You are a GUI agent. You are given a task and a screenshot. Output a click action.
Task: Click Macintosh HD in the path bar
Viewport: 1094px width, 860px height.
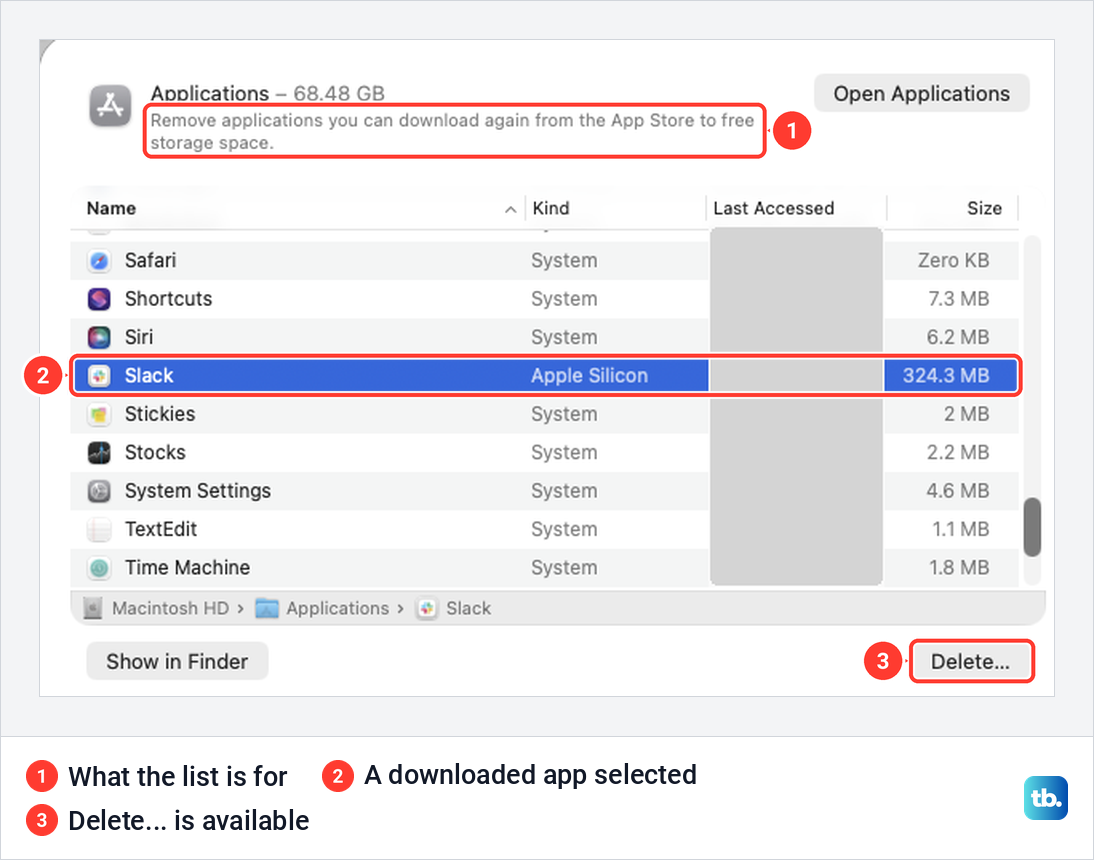coord(171,608)
